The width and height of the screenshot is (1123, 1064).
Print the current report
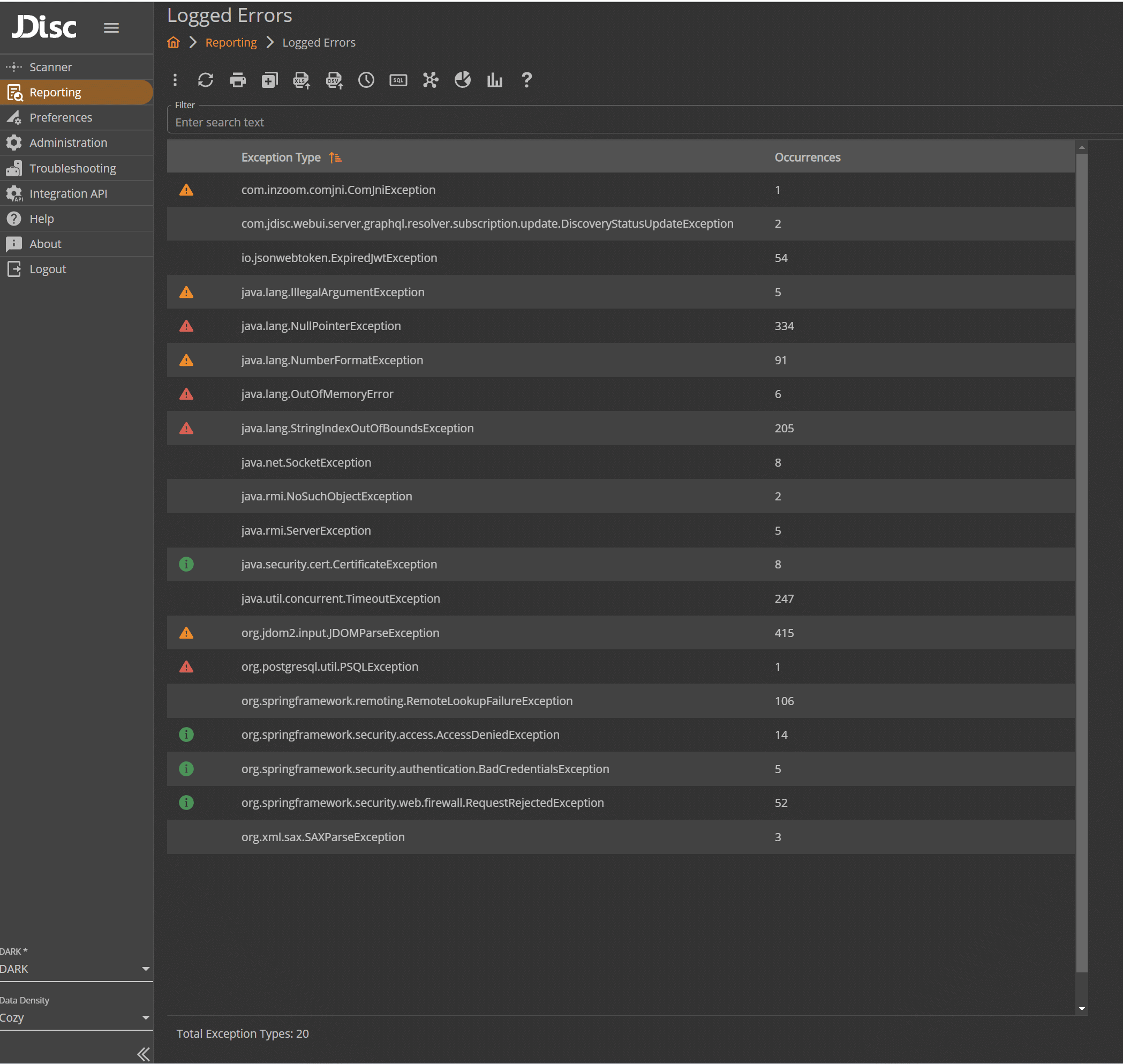tap(238, 80)
